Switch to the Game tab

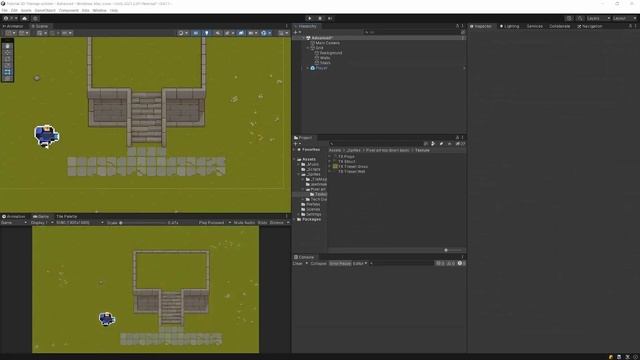tap(41, 216)
